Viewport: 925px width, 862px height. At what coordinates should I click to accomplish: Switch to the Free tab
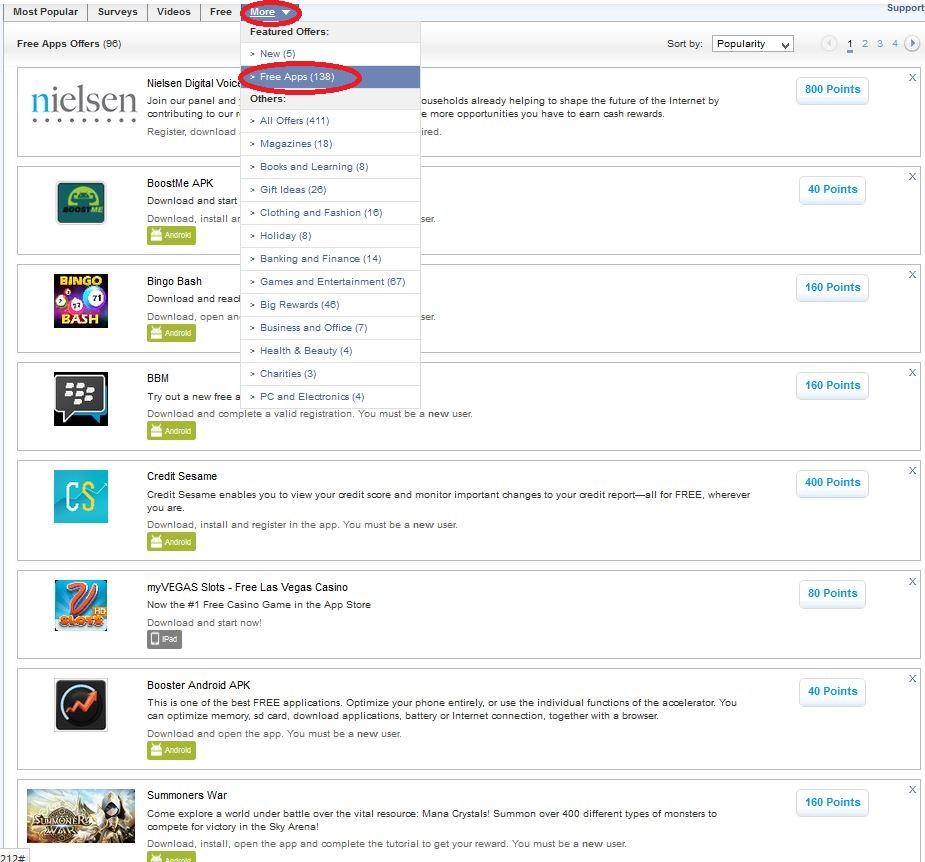pos(221,12)
